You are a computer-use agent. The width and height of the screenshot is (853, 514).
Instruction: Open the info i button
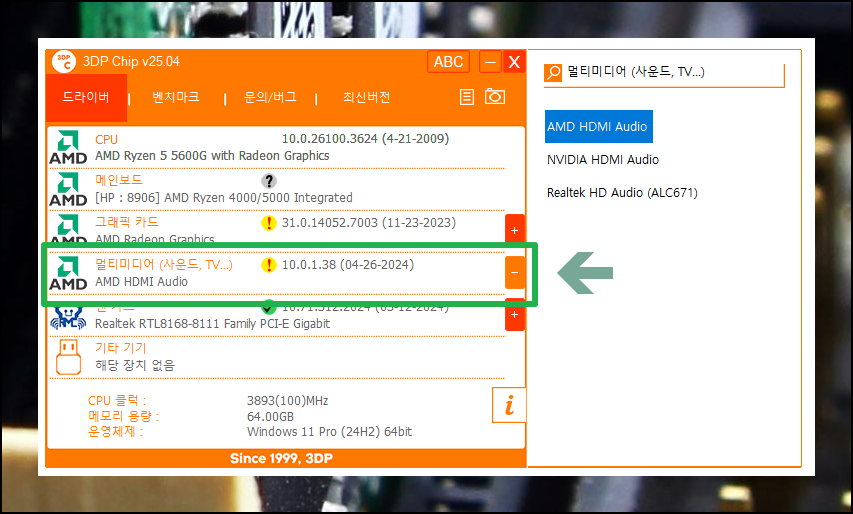509,405
